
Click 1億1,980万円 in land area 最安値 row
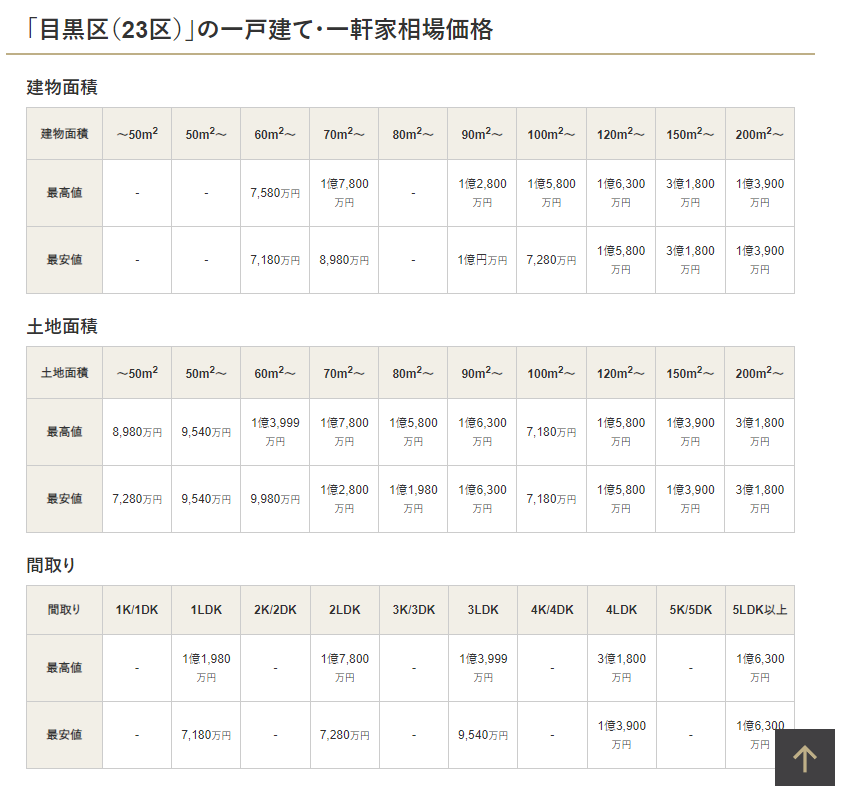coord(413,499)
